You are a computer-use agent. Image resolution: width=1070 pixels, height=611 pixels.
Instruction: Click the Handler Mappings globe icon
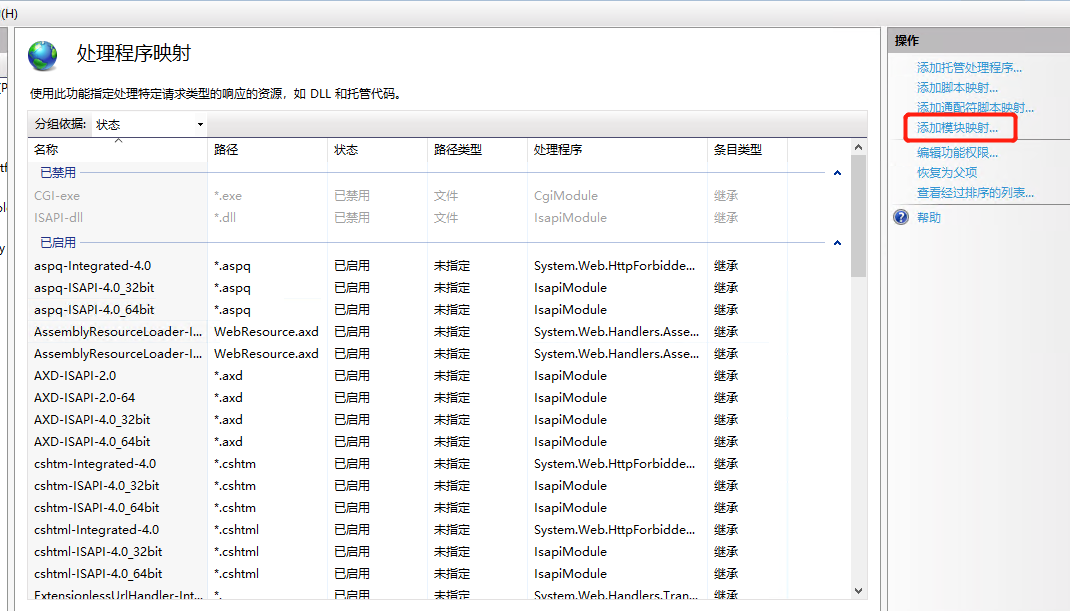43,56
